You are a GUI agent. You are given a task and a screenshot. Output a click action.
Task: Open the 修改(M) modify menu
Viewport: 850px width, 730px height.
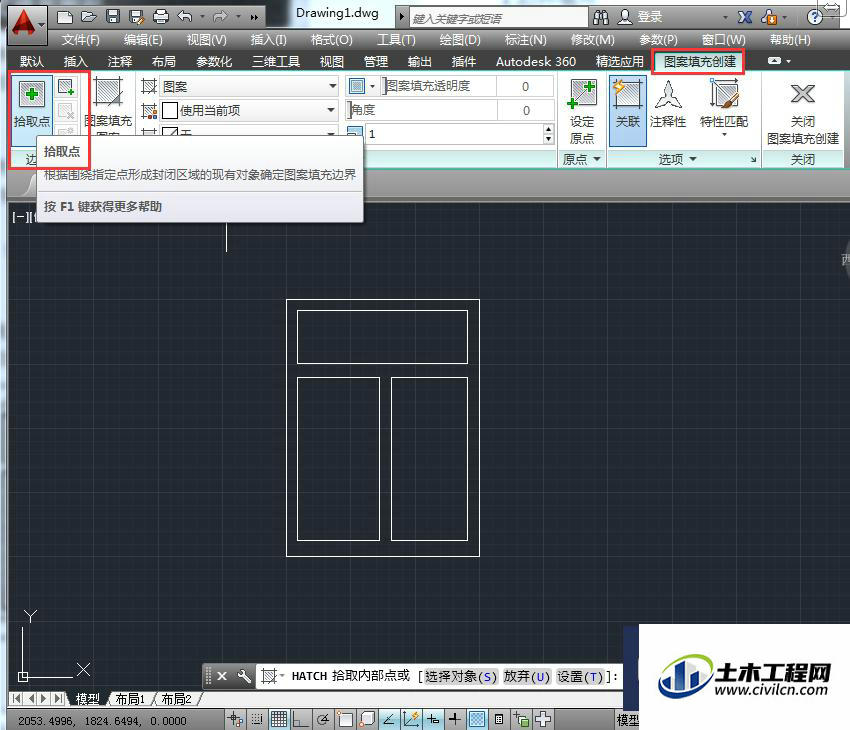point(593,40)
